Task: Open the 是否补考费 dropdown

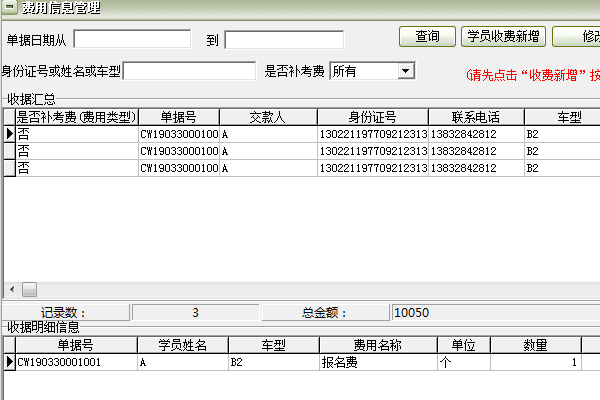Action: pyautogui.click(x=406, y=71)
